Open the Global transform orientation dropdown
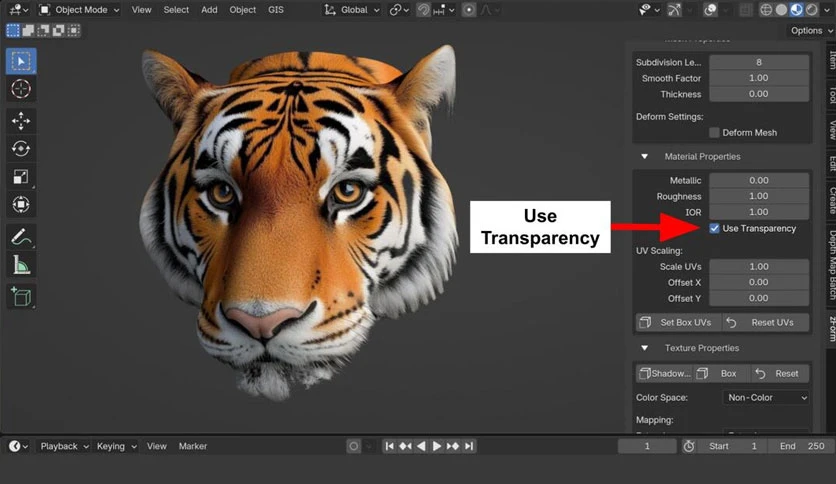The height and width of the screenshot is (484, 836). [352, 10]
